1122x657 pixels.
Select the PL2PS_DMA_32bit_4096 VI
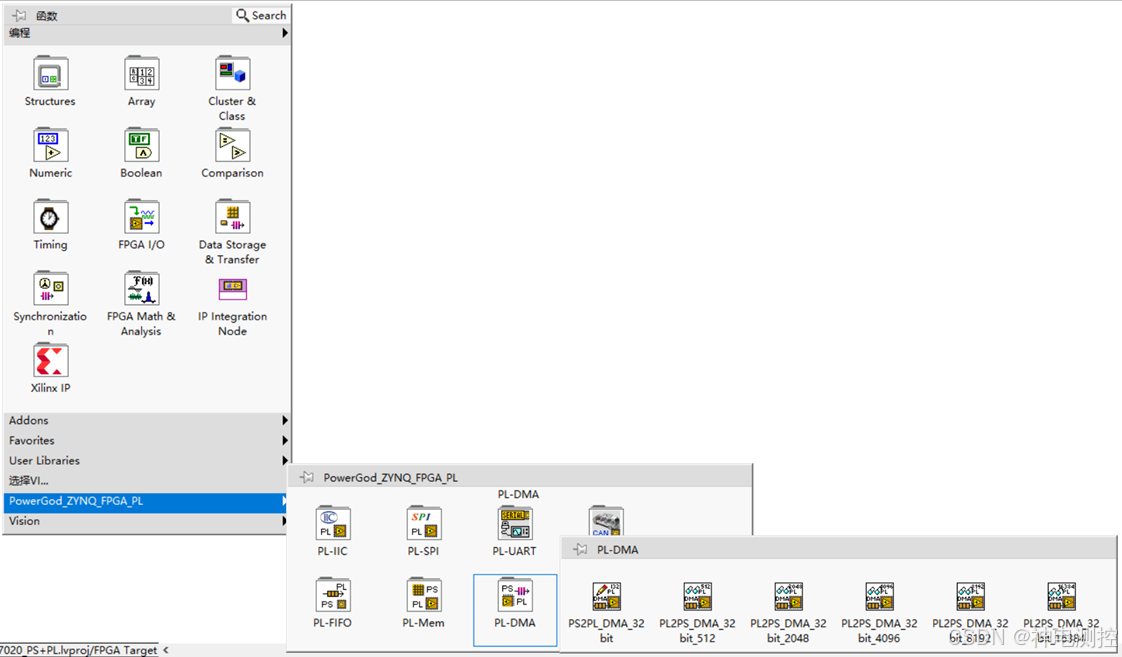pyautogui.click(x=879, y=596)
